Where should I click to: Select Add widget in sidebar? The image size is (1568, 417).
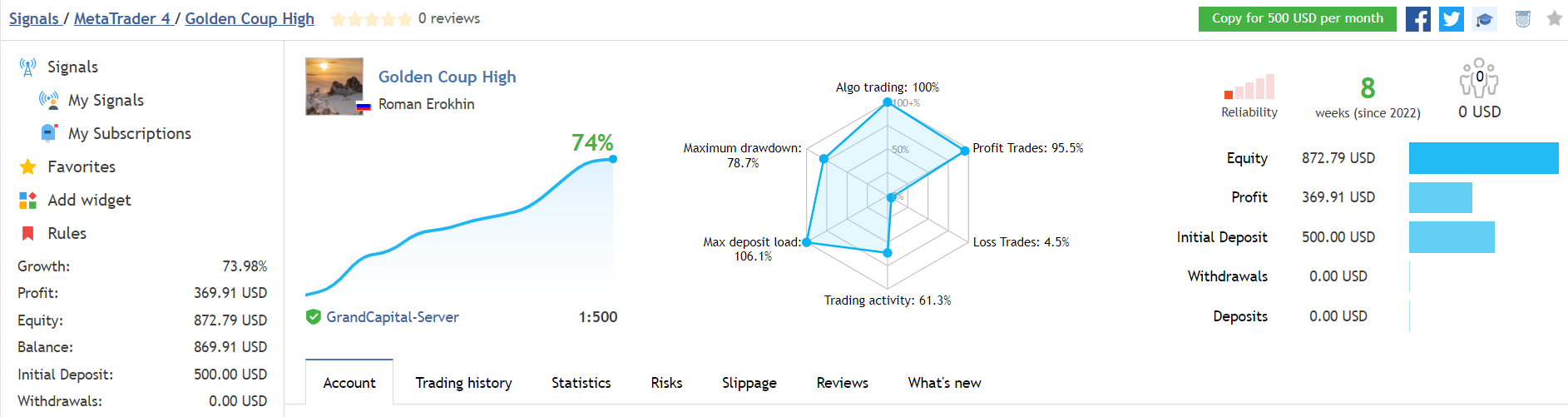(x=89, y=200)
